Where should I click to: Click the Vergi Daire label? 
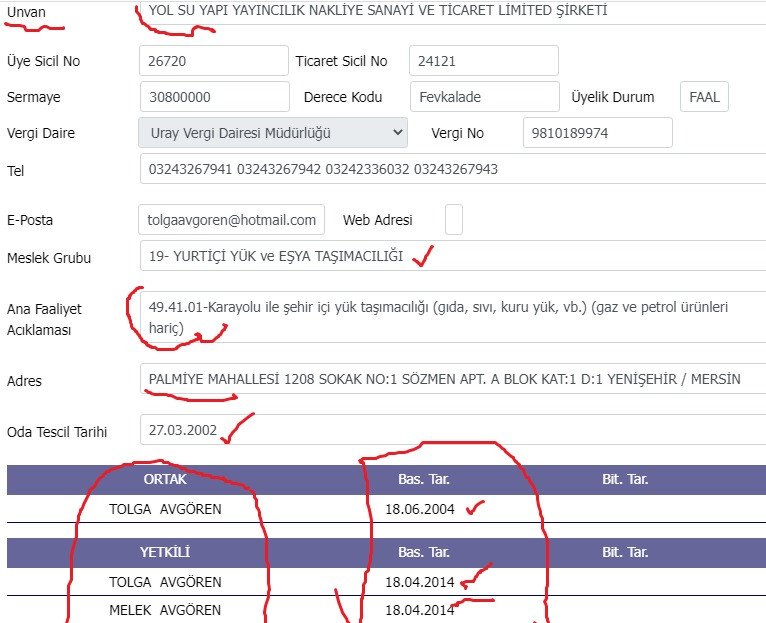(x=41, y=133)
